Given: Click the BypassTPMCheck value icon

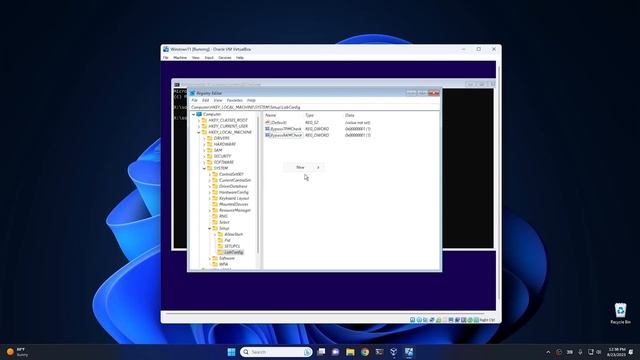Looking at the screenshot, I should click(267, 129).
